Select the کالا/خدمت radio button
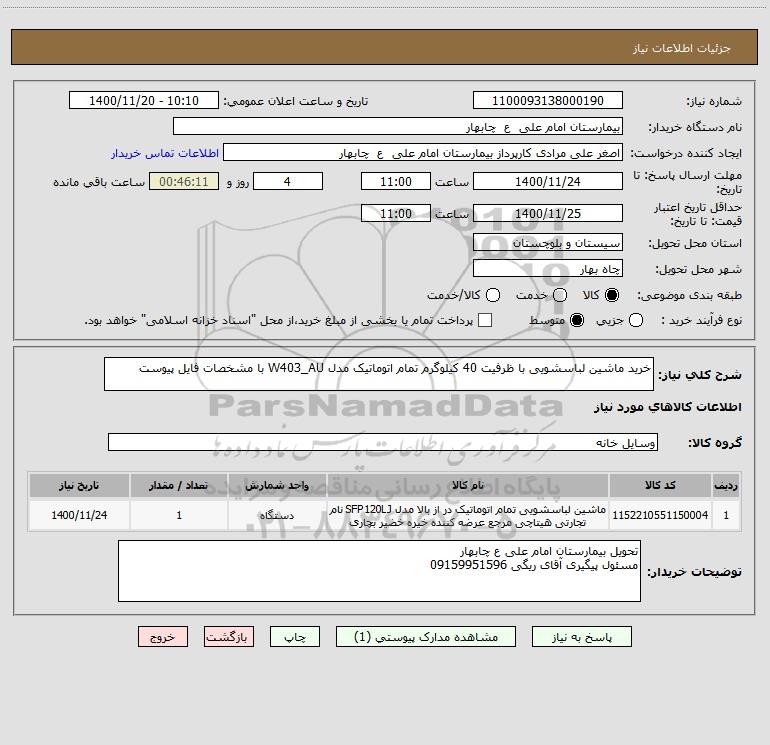 tap(493, 295)
